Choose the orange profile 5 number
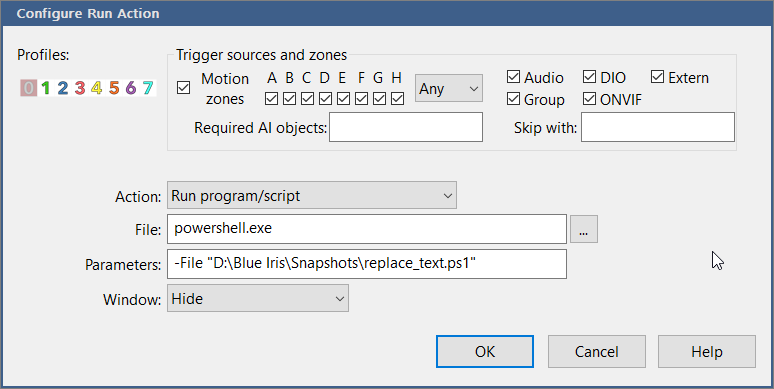 point(114,88)
